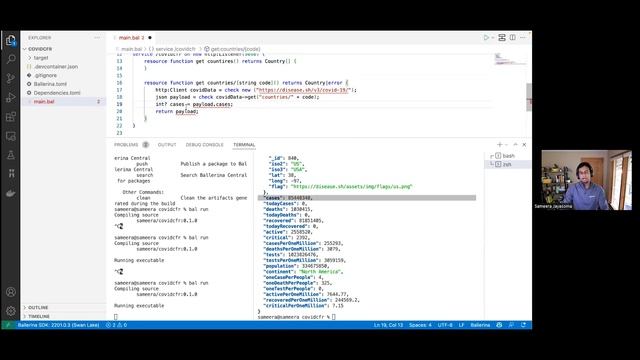Screen dimensions: 640x360
Task: Click the presenter webcam thumbnail
Action: point(587,180)
